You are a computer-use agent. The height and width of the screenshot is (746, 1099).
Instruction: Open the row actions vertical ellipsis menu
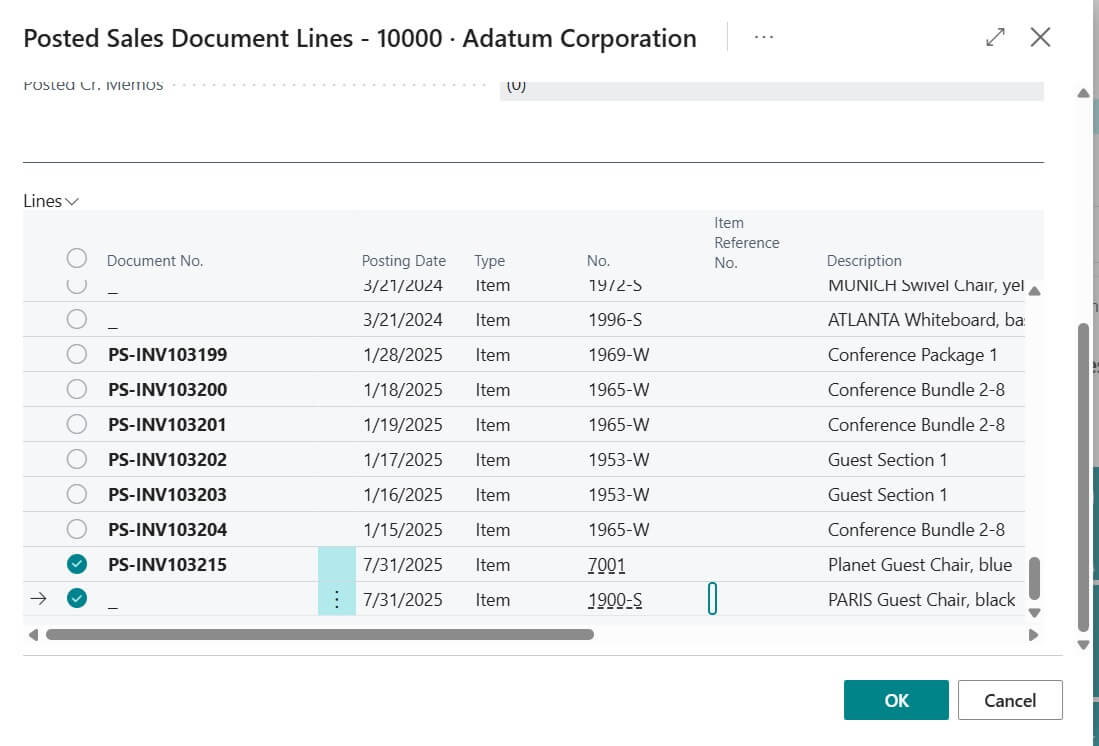coord(337,599)
